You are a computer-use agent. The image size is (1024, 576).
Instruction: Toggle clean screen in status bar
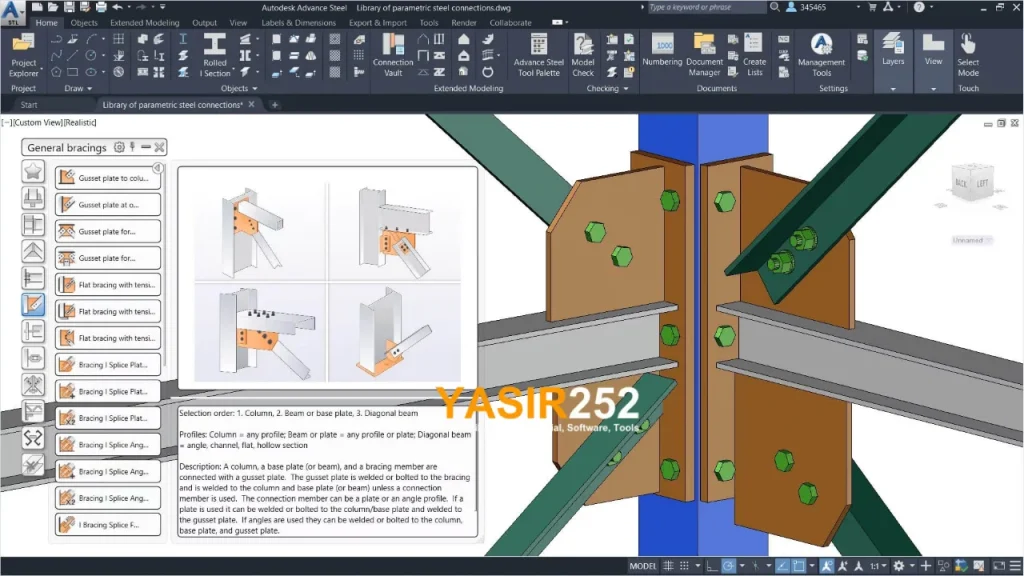(x=999, y=566)
